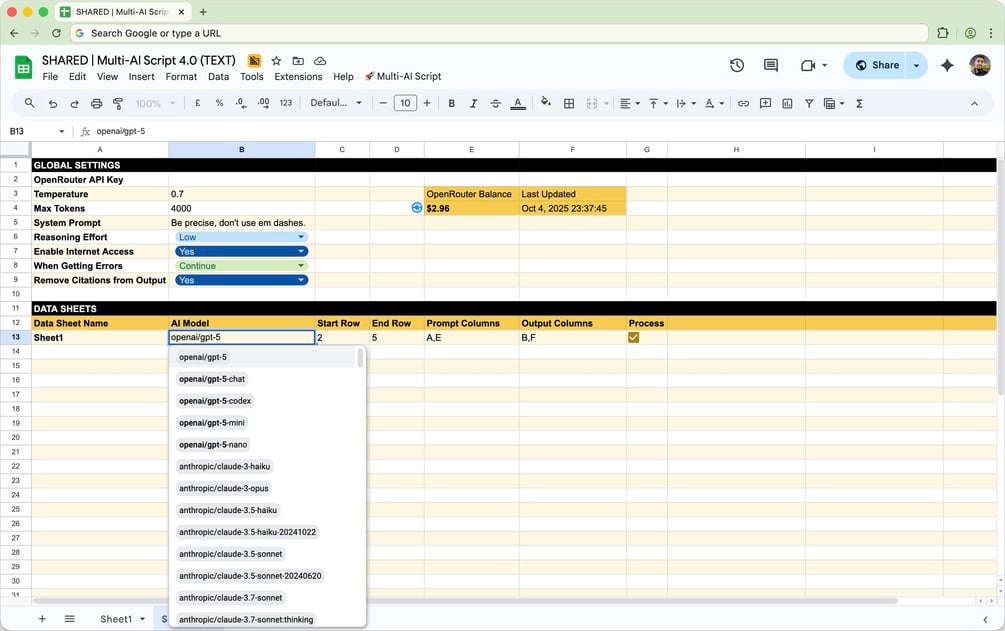Collapse the toolbar with chevron
The image size is (1005, 631).
(x=974, y=103)
